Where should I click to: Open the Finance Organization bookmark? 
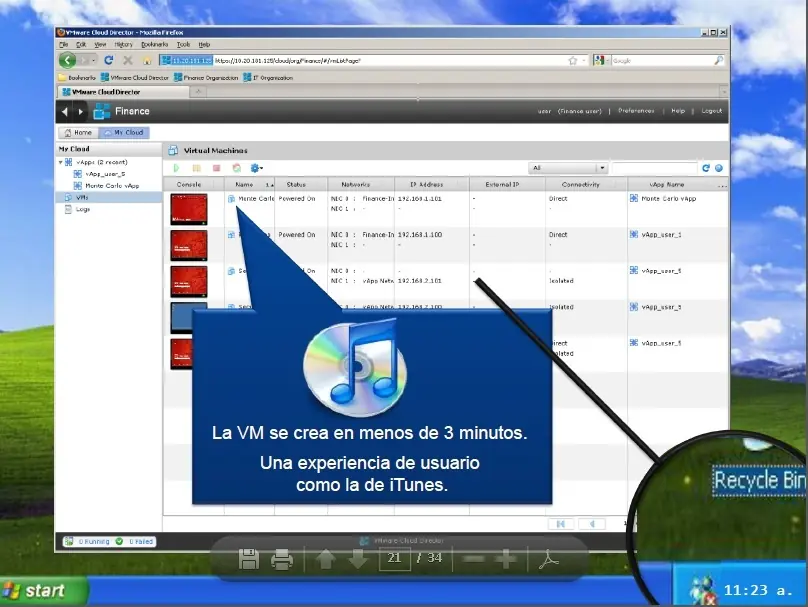click(x=206, y=78)
